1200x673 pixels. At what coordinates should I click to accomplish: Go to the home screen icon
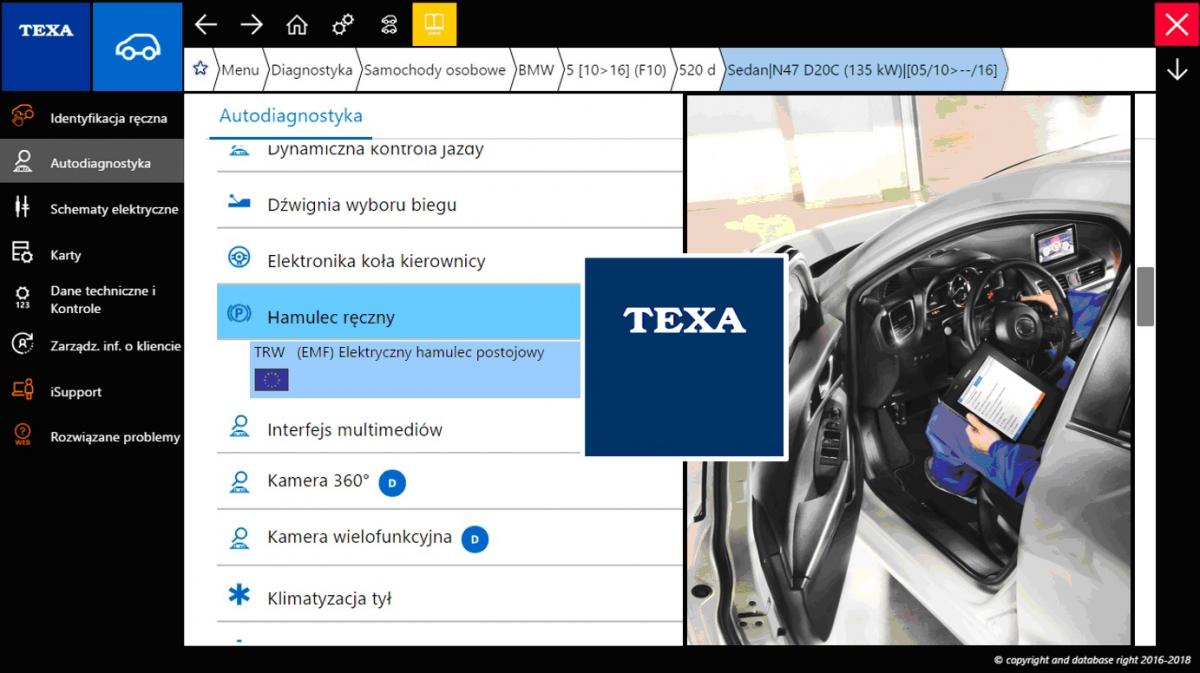pos(297,24)
